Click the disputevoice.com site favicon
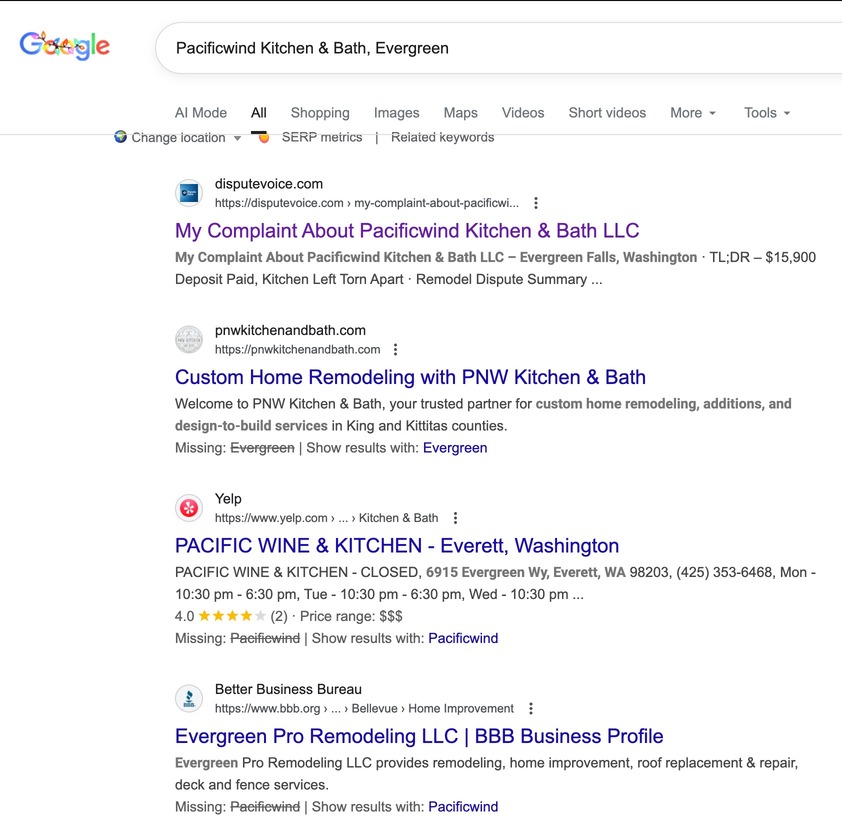This screenshot has height=824, width=842. pos(189,193)
